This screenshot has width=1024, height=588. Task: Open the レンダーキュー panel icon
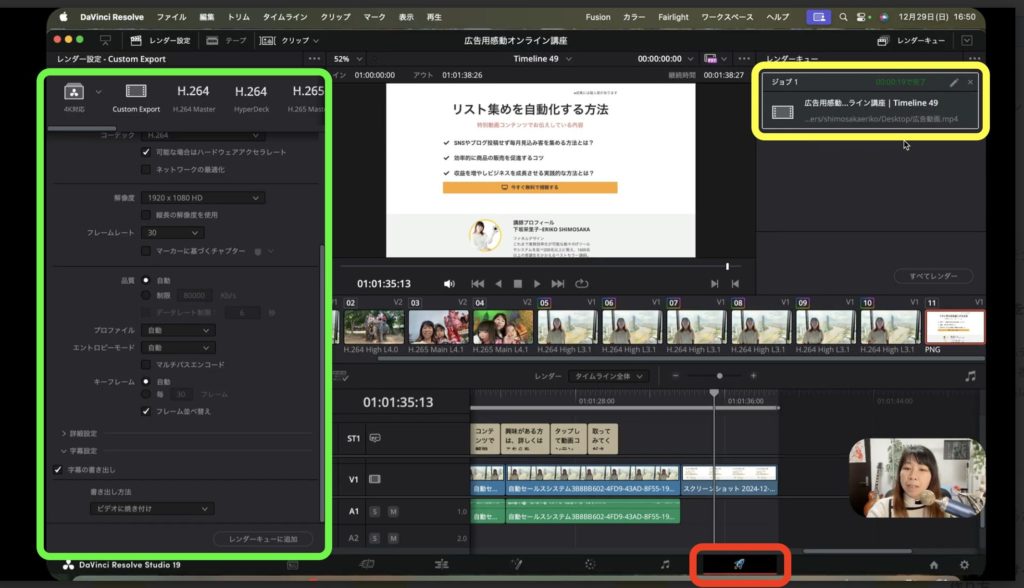[x=881, y=39]
